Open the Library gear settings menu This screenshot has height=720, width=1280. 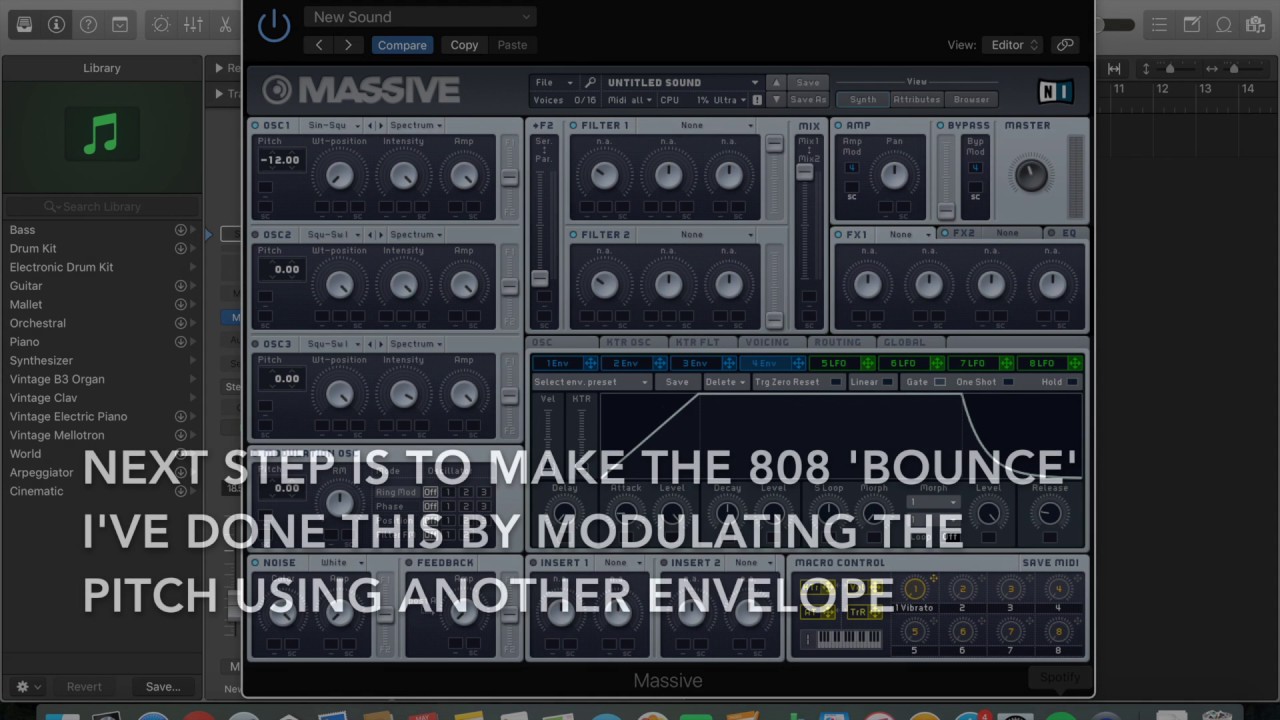coord(28,687)
